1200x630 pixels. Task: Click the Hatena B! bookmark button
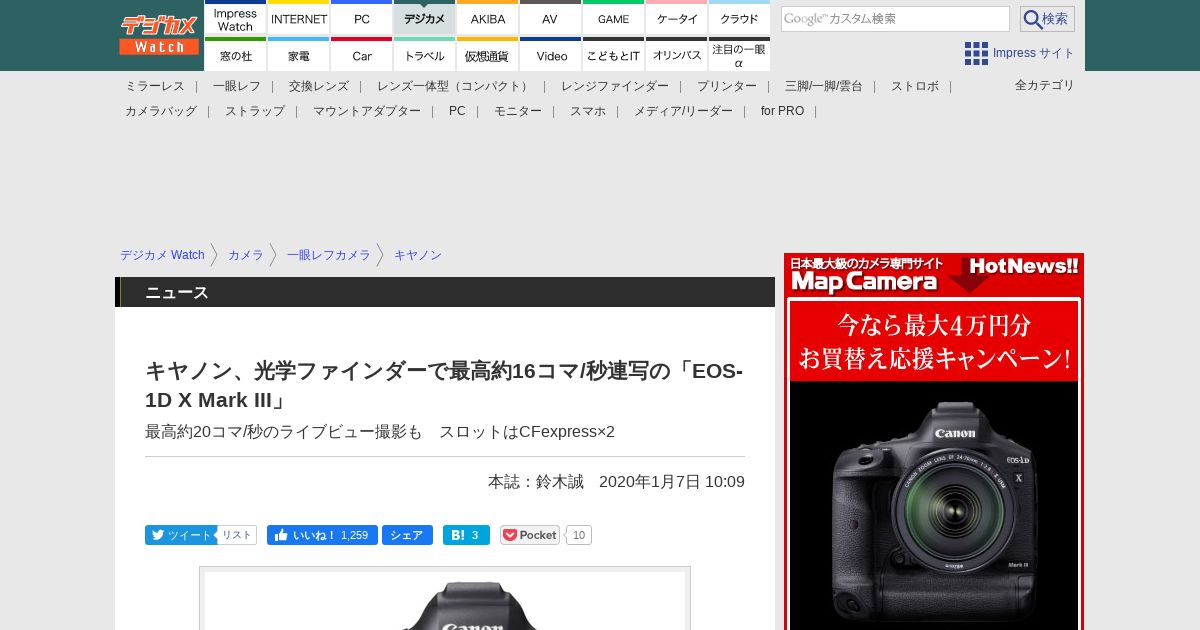(466, 535)
